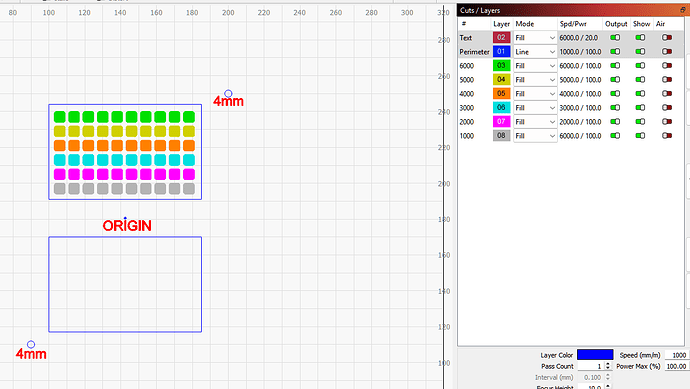Viewport: 690px width, 389px height.
Task: Open Mode dropdown for the Perimeter layer
Action: (x=535, y=52)
